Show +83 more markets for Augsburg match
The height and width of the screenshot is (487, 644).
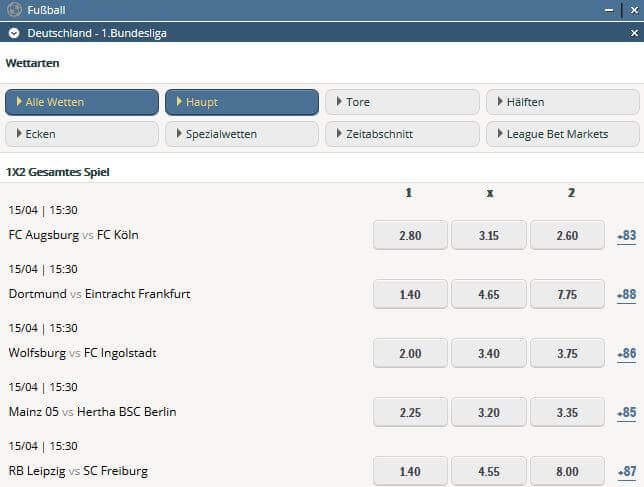(x=627, y=236)
